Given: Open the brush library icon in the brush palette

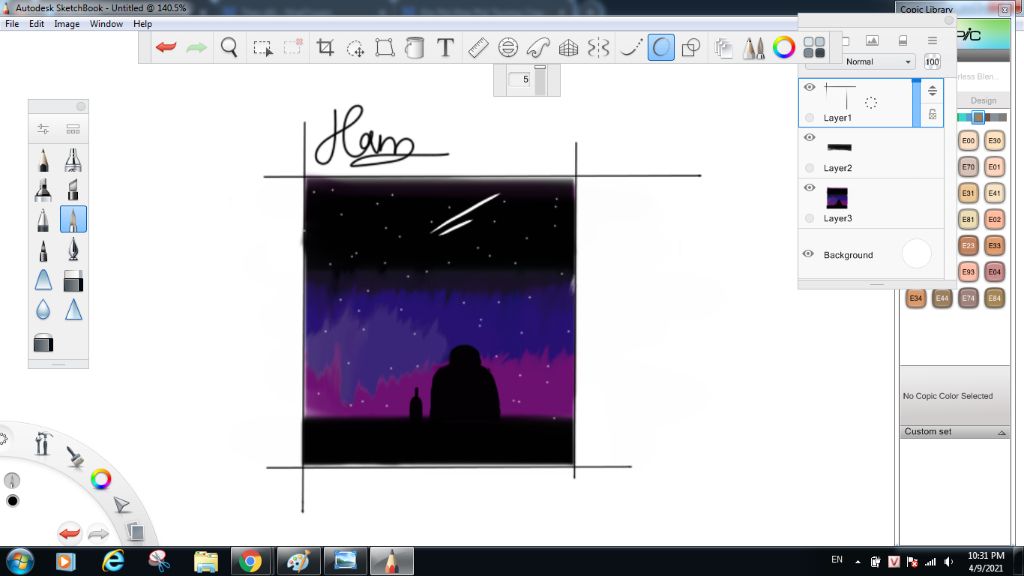Looking at the screenshot, I should [x=72, y=129].
